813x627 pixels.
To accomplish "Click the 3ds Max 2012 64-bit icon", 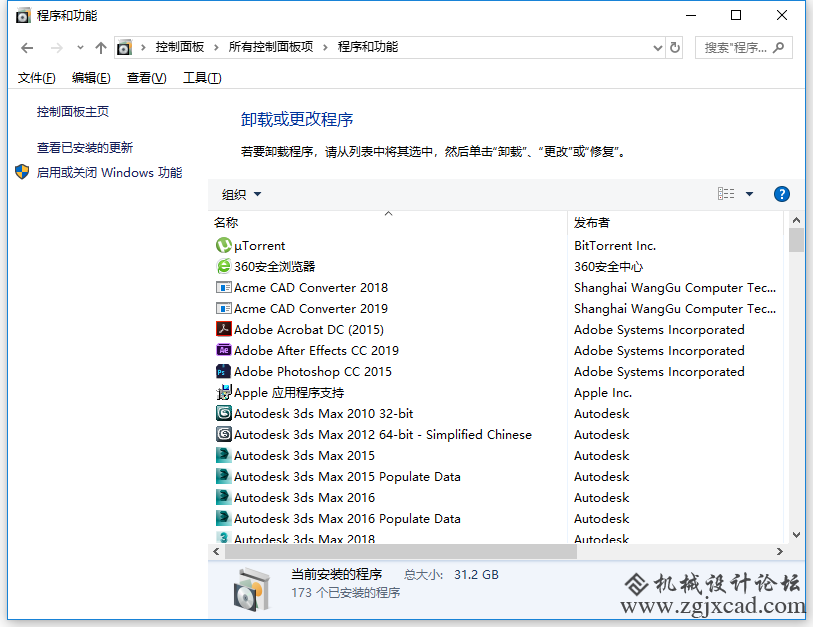I will pyautogui.click(x=223, y=435).
